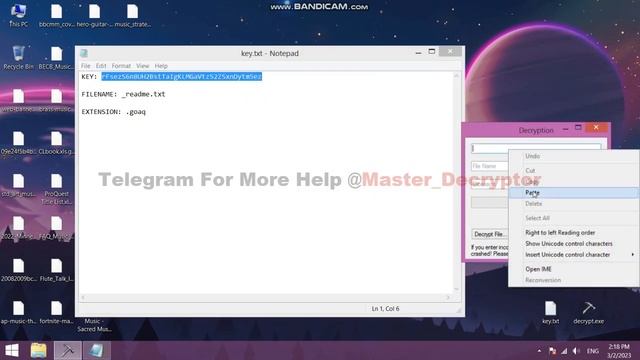The image size is (640, 360).
Task: Open the Notepad Edit menu
Action: click(x=101, y=66)
